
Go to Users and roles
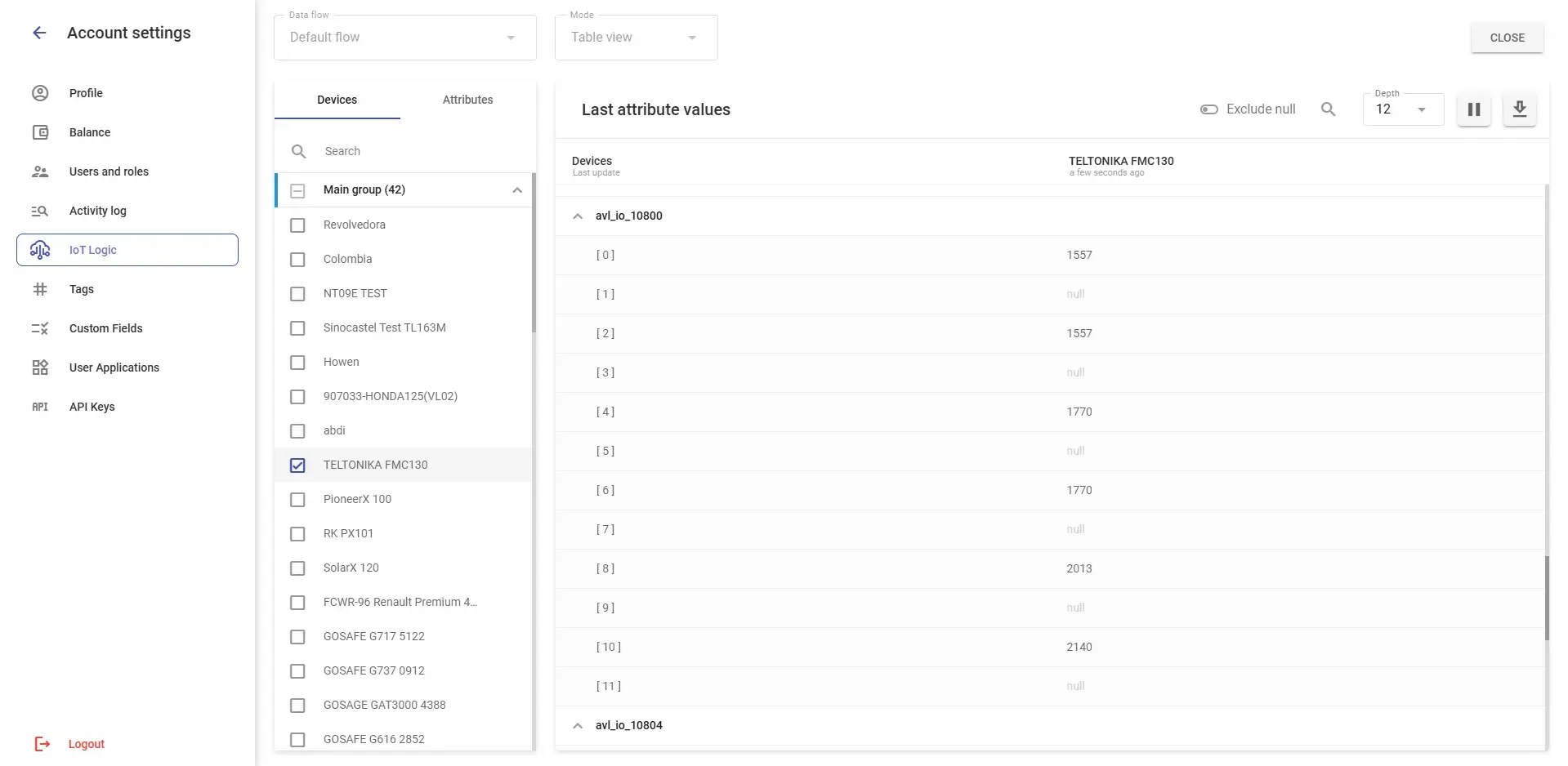109,171
